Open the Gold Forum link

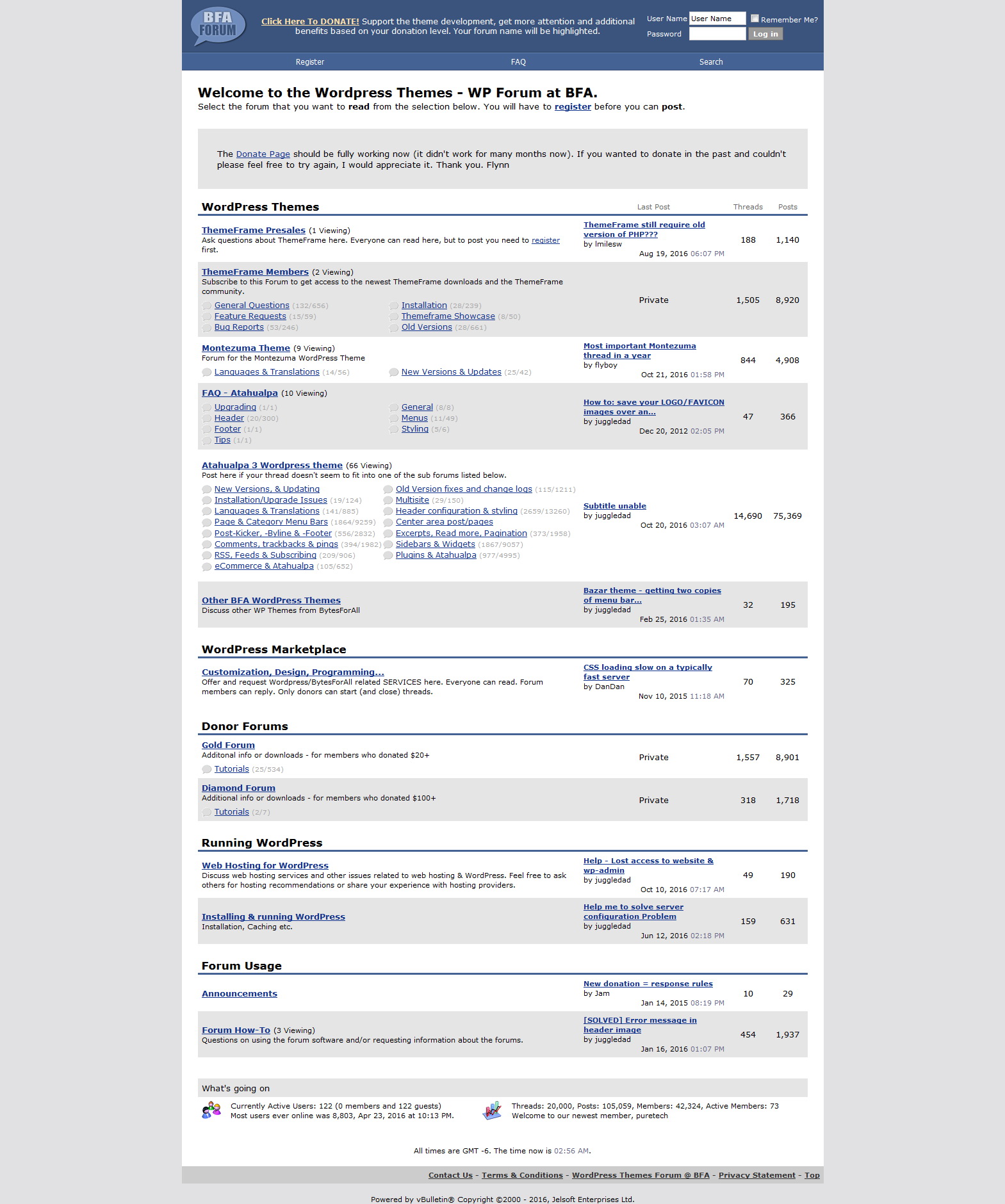point(228,745)
